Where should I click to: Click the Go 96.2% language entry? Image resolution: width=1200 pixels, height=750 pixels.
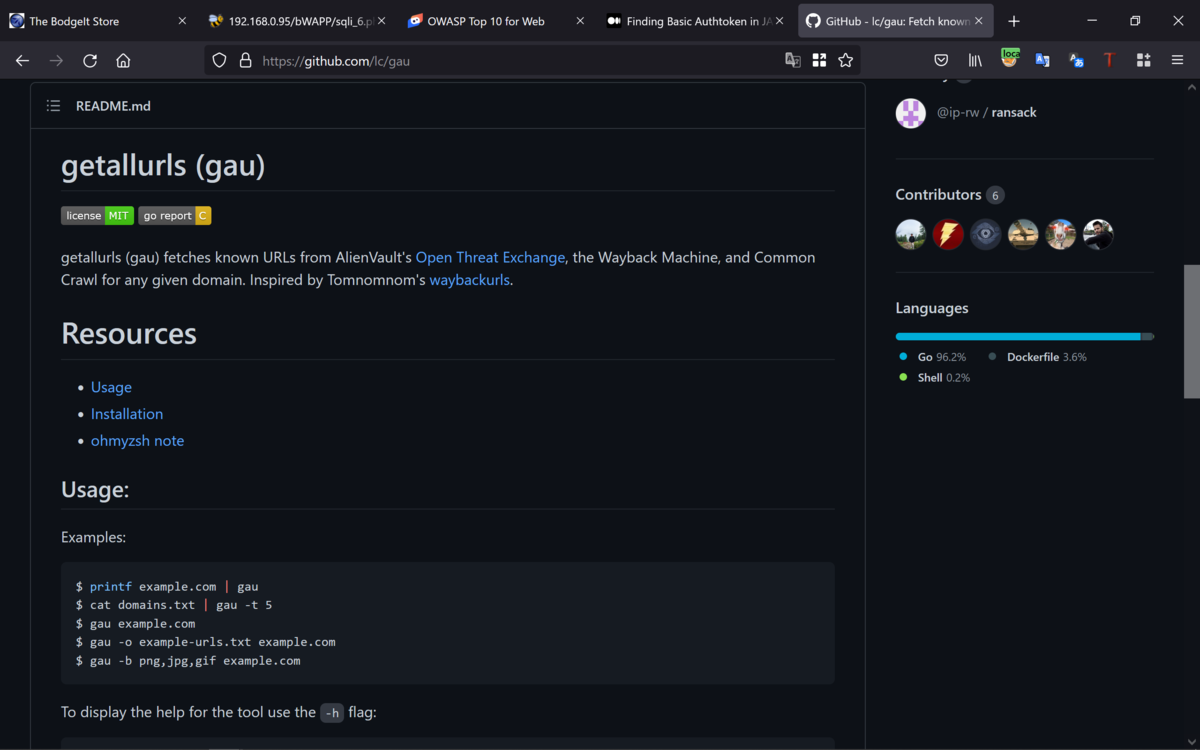[x=933, y=357]
